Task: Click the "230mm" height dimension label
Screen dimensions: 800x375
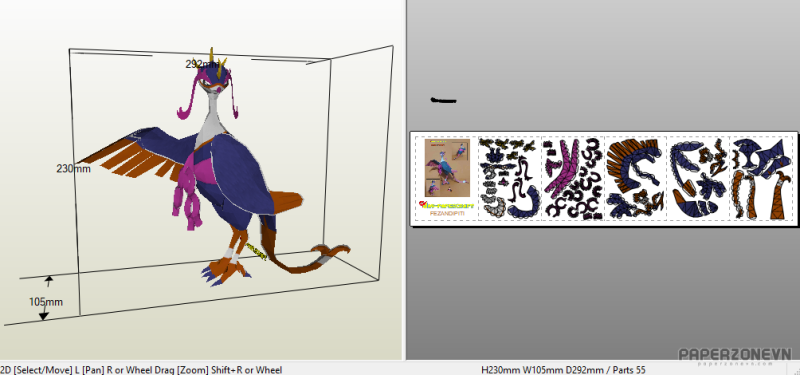Action: tap(73, 168)
